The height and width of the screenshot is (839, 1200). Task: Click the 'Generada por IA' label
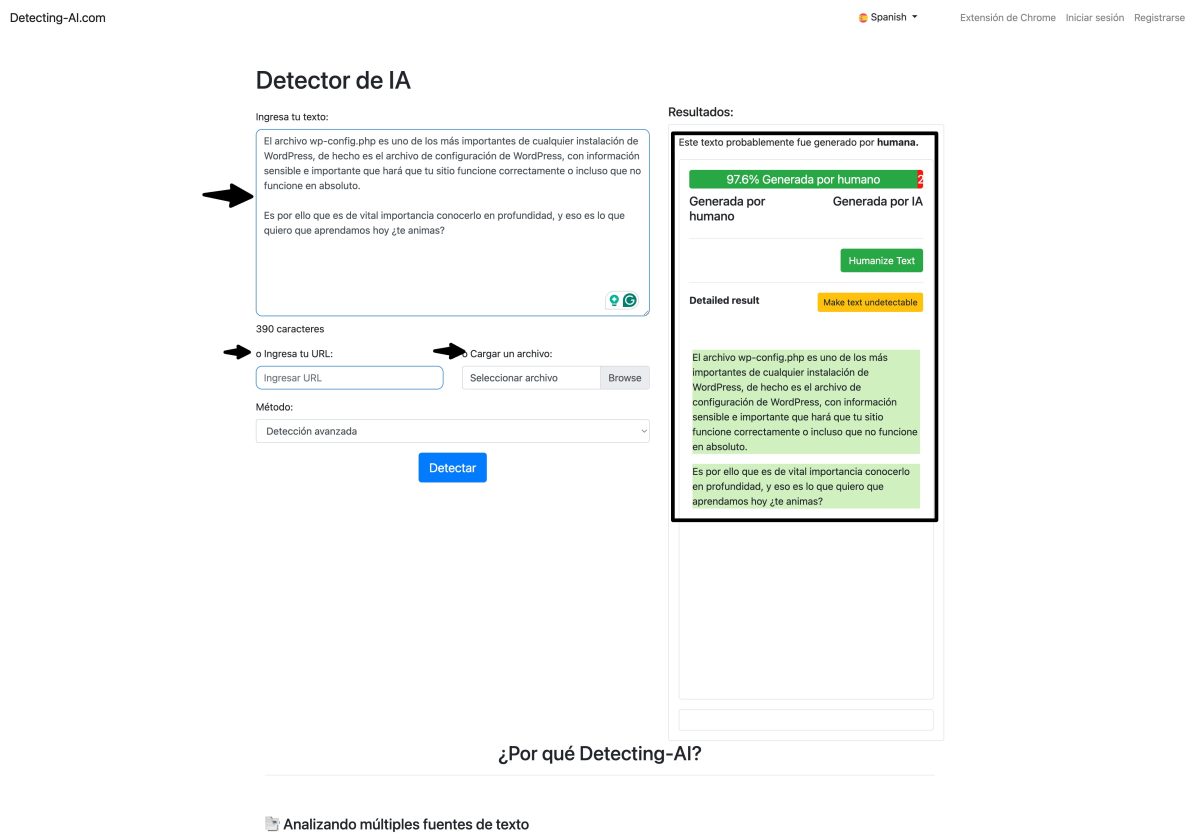point(877,202)
